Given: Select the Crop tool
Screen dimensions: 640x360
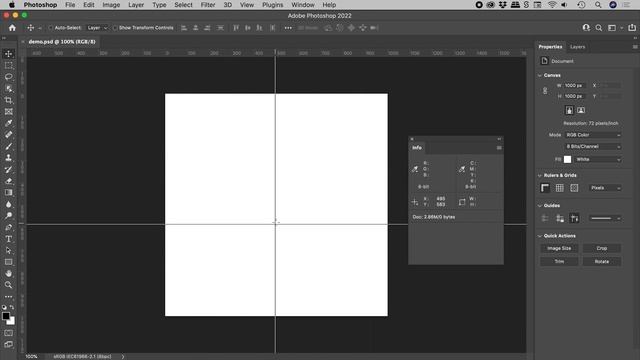Looking at the screenshot, I should pos(9,100).
